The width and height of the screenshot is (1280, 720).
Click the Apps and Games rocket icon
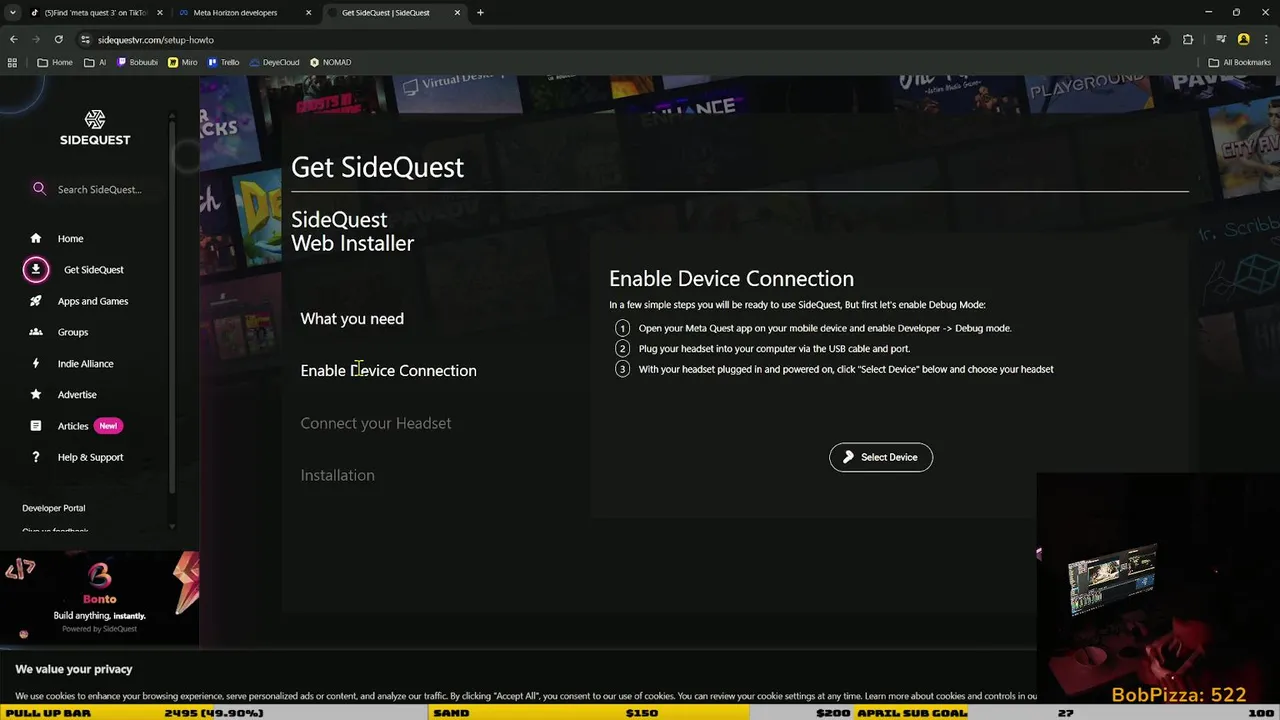point(36,301)
